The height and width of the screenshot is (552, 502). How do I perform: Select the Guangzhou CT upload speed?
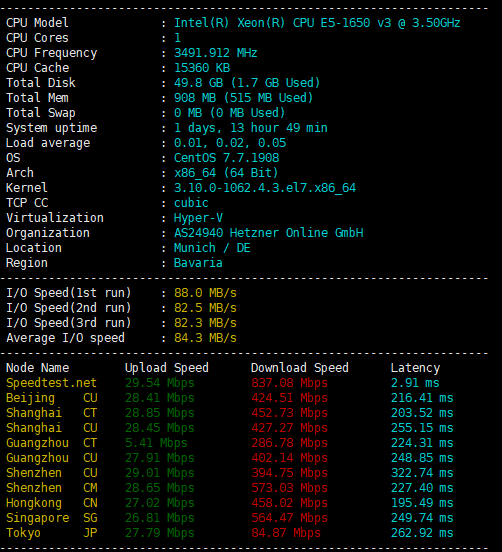pyautogui.click(x=156, y=443)
